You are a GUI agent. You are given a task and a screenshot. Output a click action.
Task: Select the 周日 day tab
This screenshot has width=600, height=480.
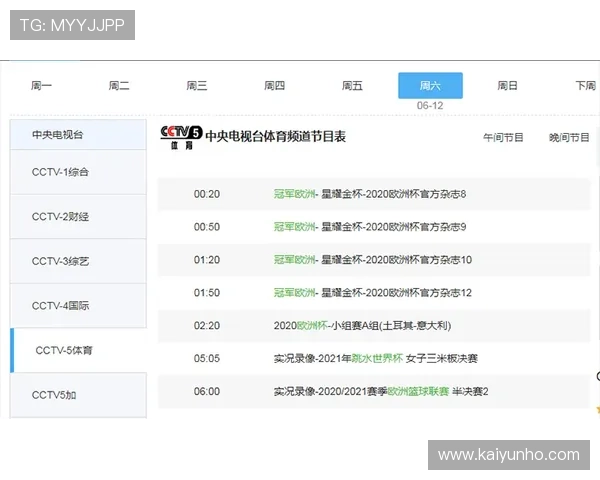(507, 85)
